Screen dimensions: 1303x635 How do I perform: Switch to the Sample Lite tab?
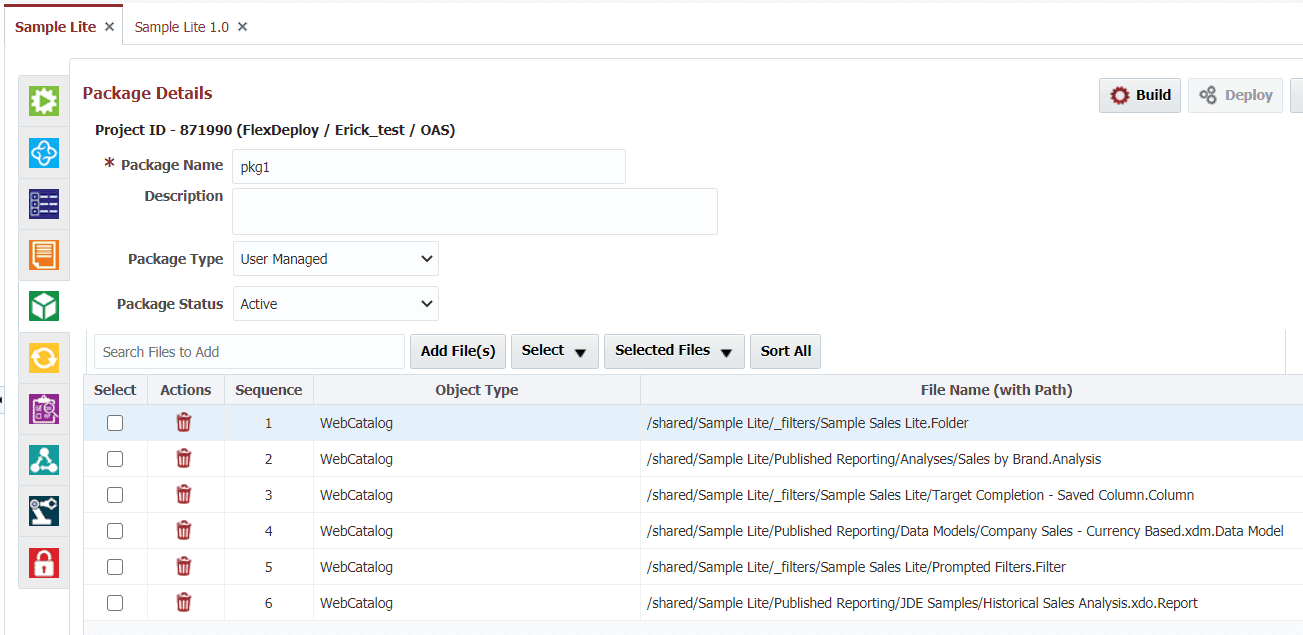[56, 27]
